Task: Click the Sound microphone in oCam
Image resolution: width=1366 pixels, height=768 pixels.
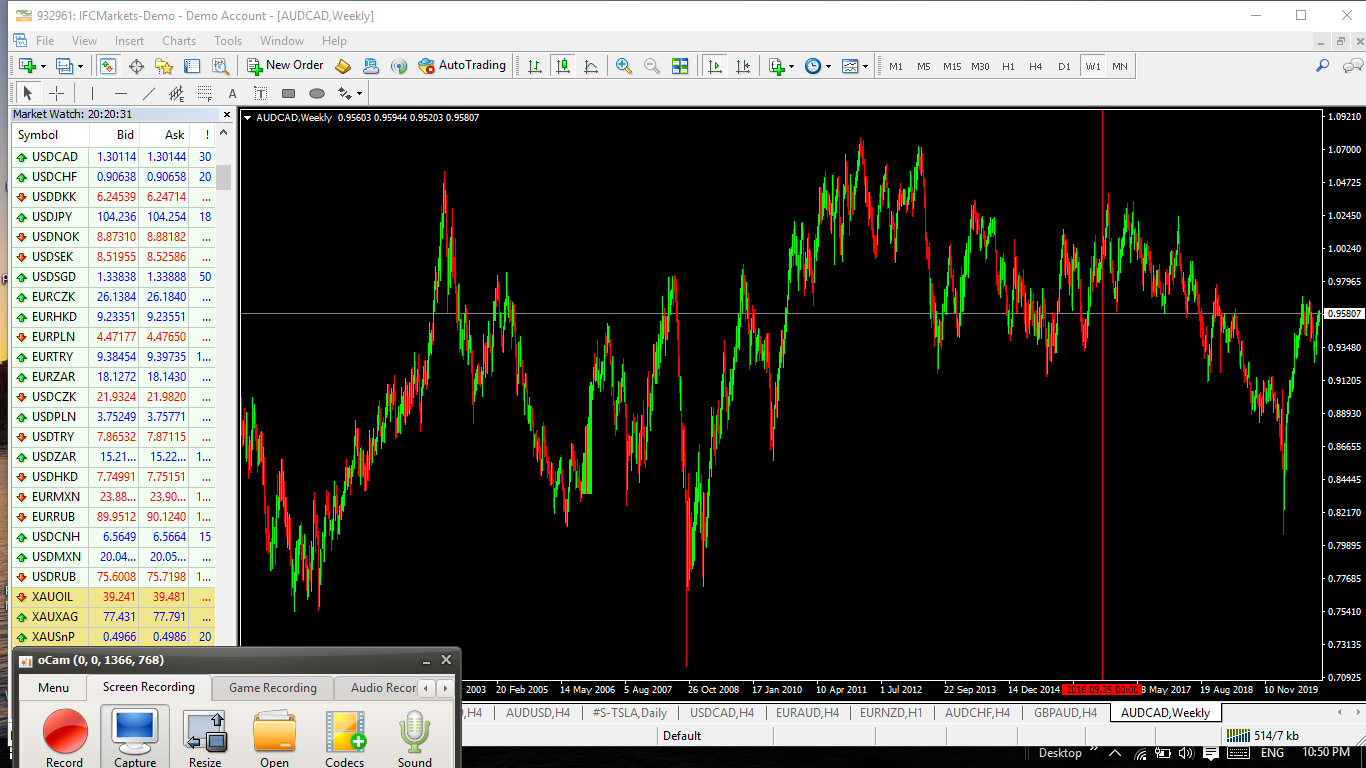Action: click(415, 737)
